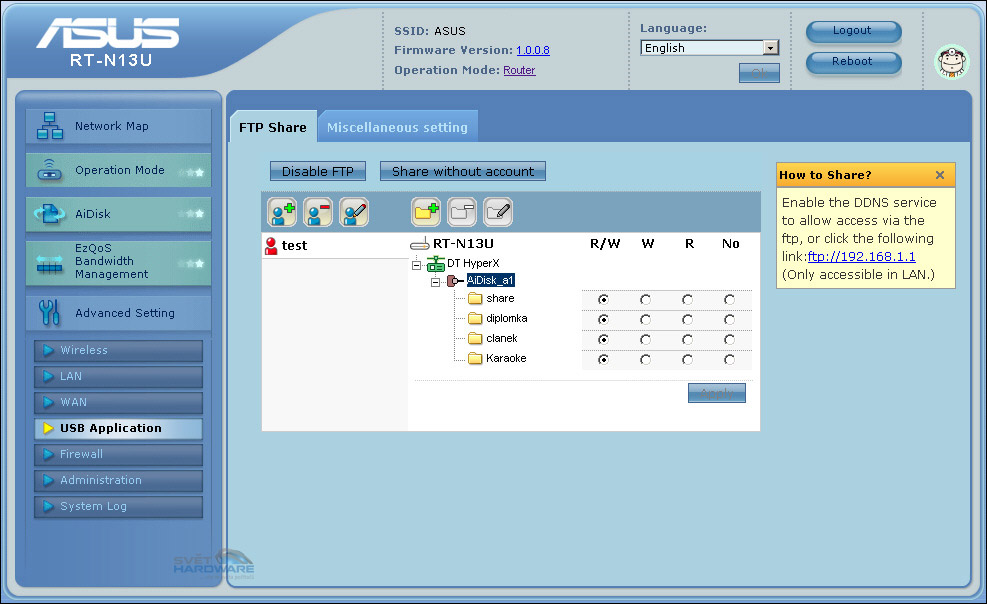Close the How to Share help box
Screen dimensions: 987x604
coord(939,175)
